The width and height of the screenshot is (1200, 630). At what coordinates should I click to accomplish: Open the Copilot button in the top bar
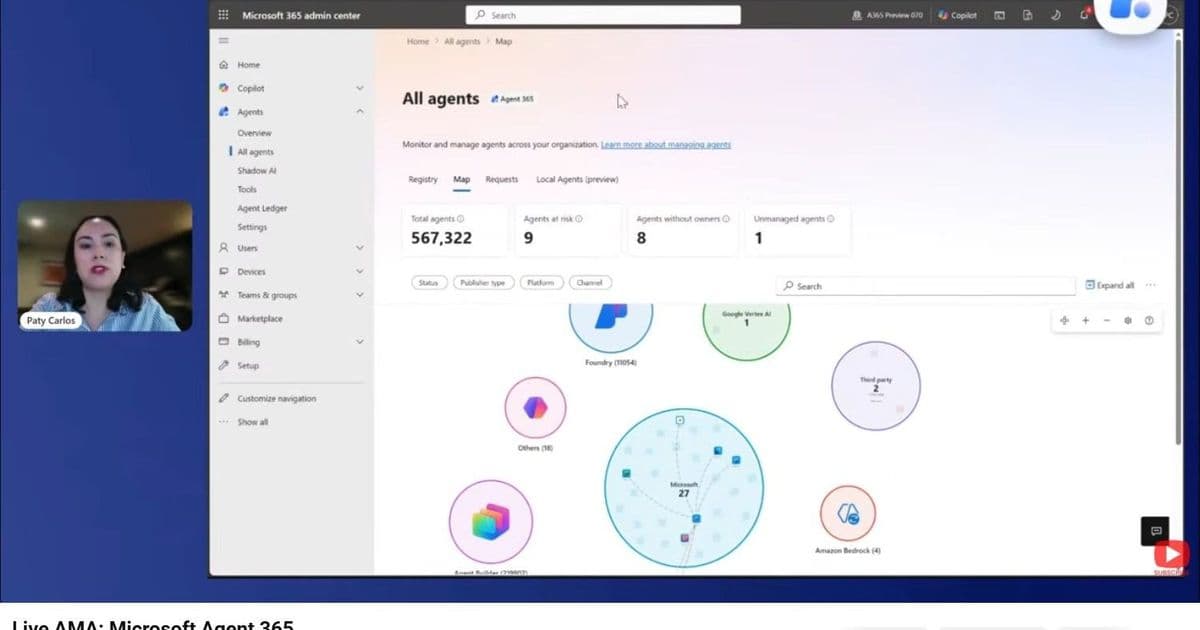point(958,15)
